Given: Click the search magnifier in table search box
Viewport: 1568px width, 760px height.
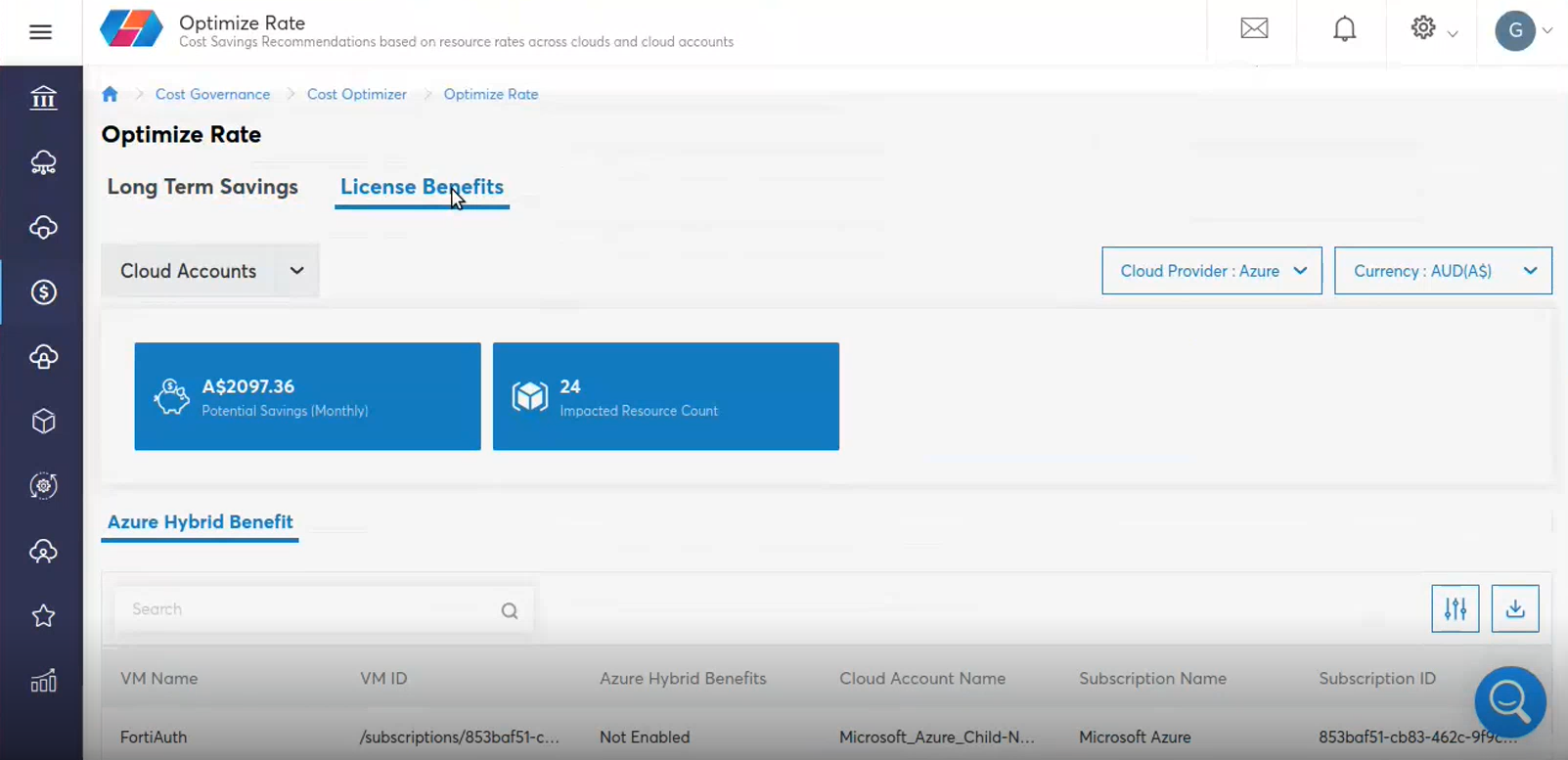Looking at the screenshot, I should coord(510,610).
